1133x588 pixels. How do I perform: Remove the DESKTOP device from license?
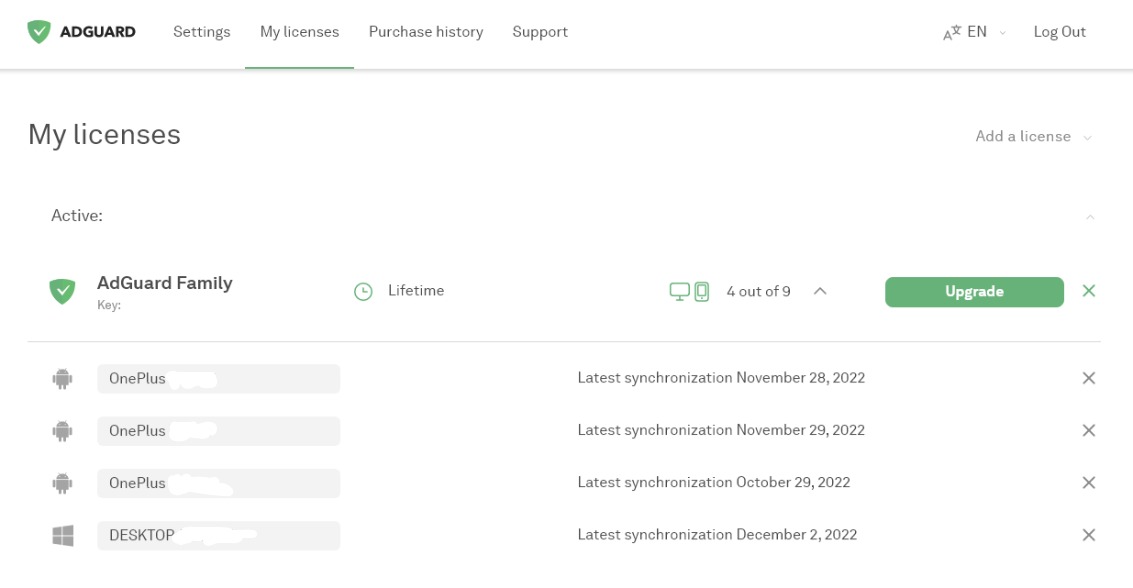pyautogui.click(x=1089, y=535)
